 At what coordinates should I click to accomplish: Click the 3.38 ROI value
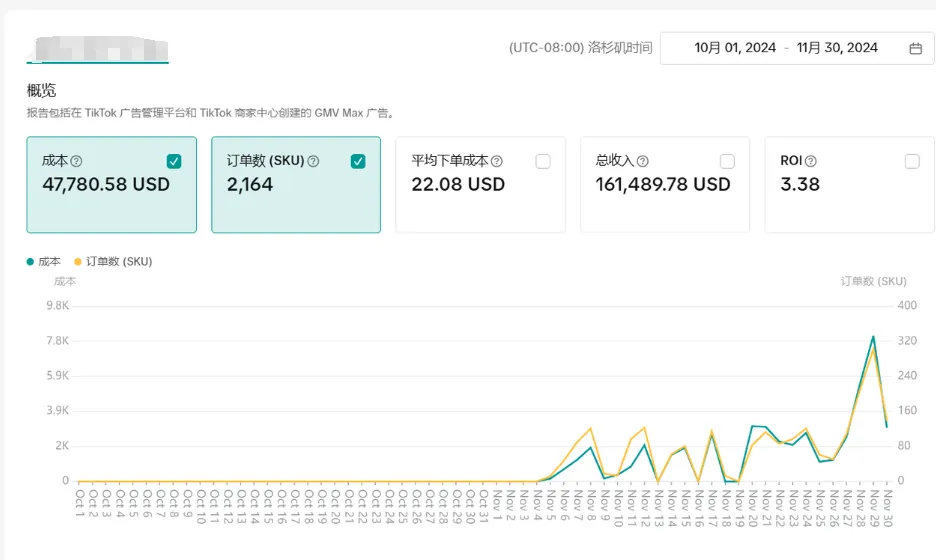(x=800, y=184)
